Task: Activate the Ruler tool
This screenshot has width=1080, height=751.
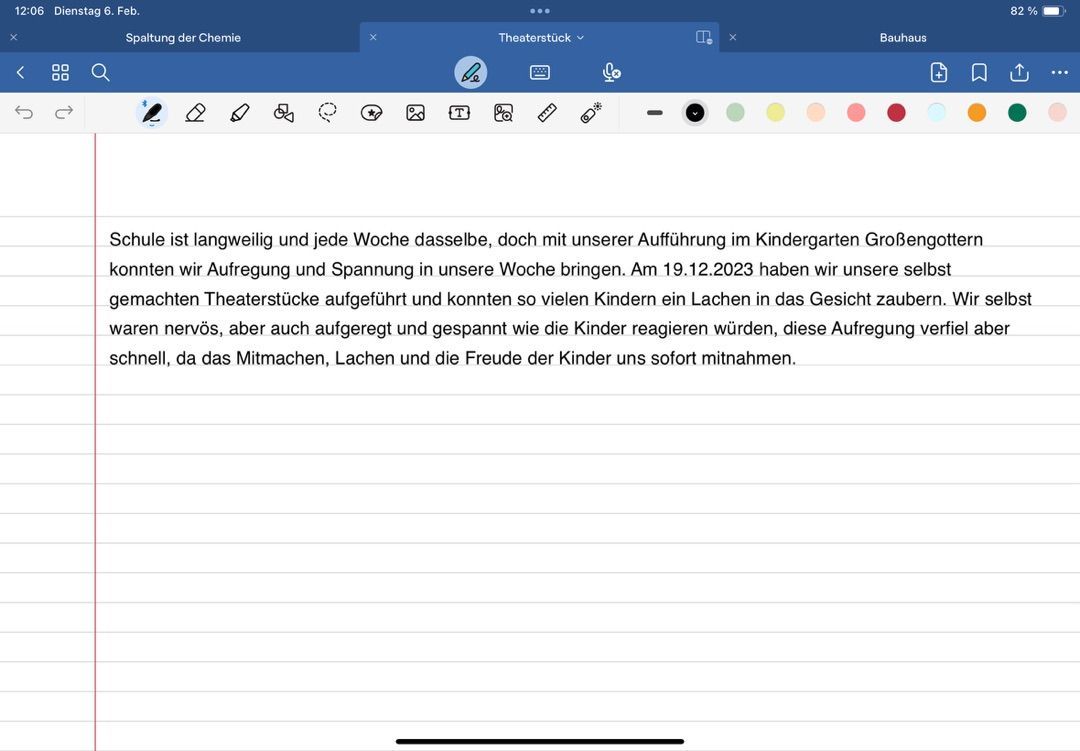Action: 547,113
